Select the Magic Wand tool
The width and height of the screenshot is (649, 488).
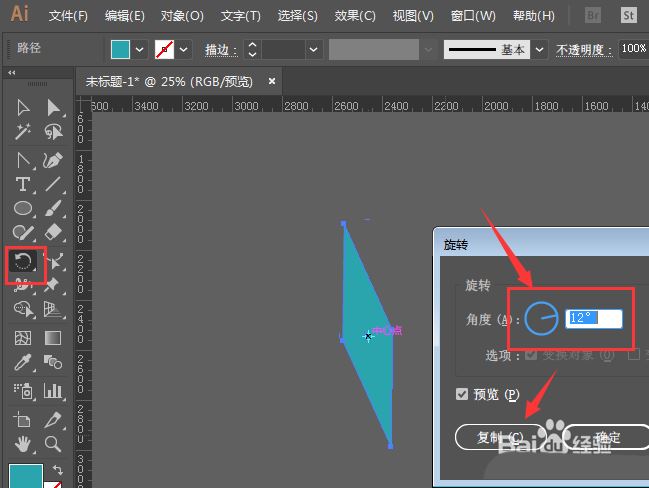point(23,132)
